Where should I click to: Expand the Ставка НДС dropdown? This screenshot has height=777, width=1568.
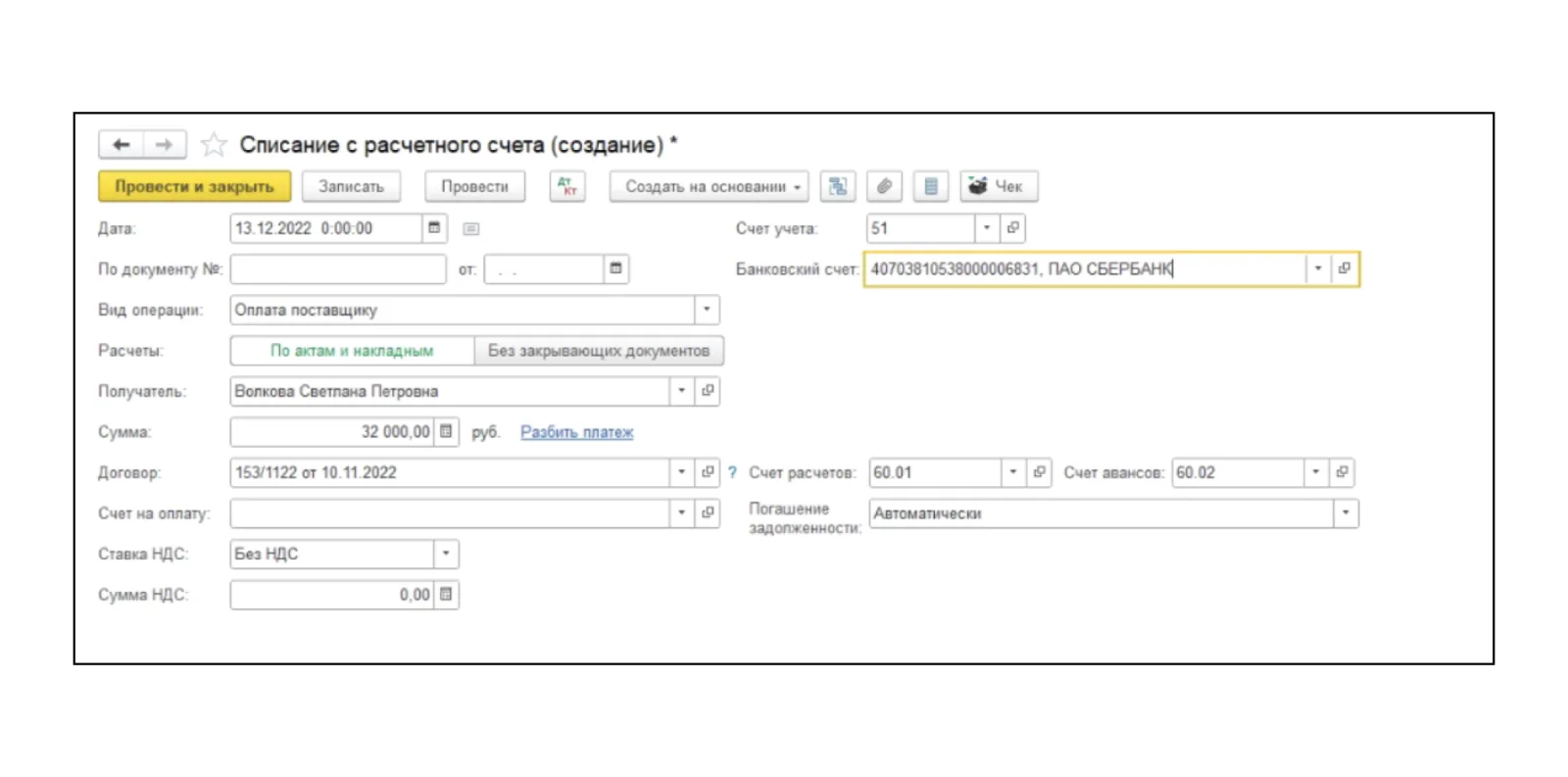446,554
